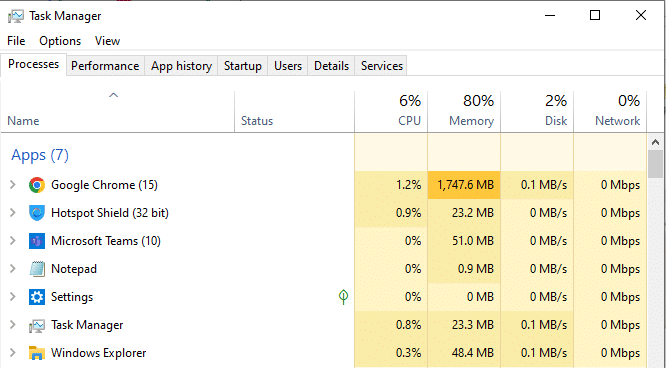
Task: Select the Hotspot Shield (32 bit) row
Action: pos(324,213)
